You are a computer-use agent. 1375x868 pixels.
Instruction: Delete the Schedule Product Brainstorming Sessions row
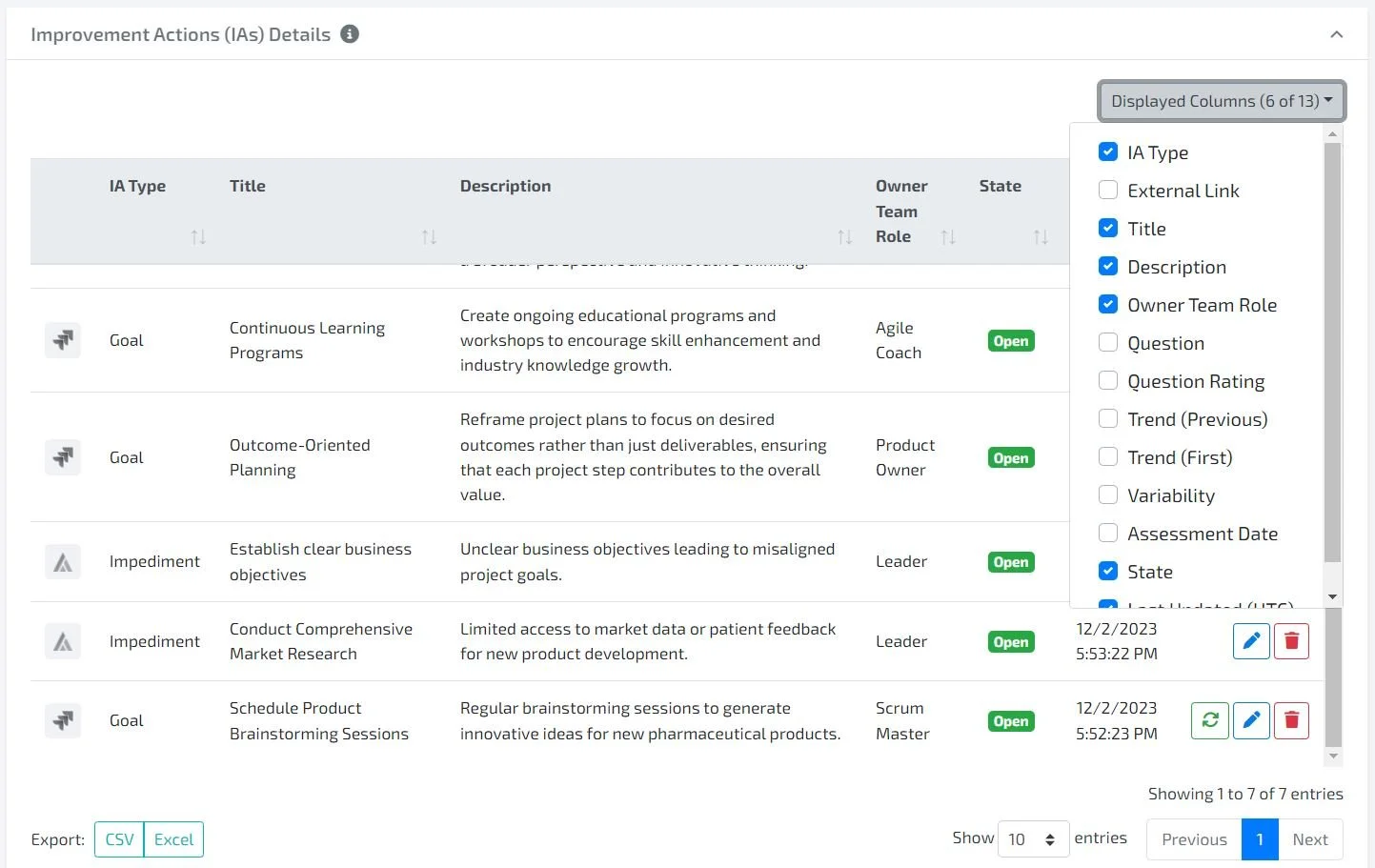1291,720
